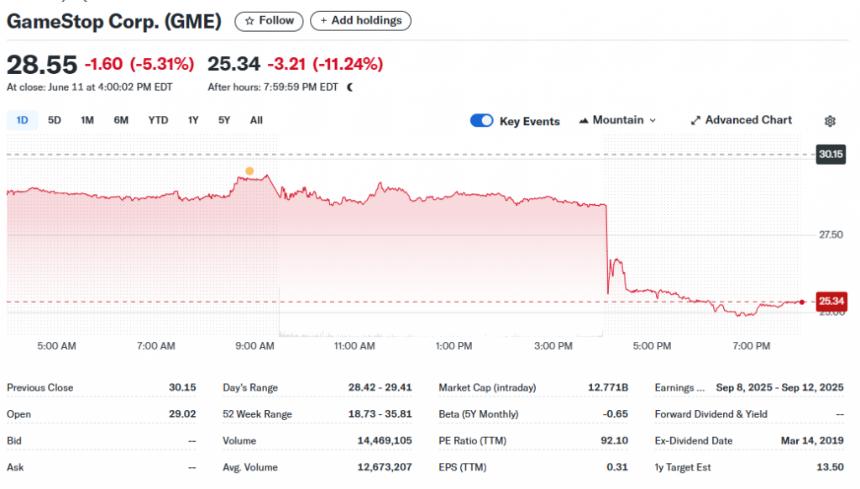
Task: Open the Mountain chart type dropdown
Action: (617, 120)
